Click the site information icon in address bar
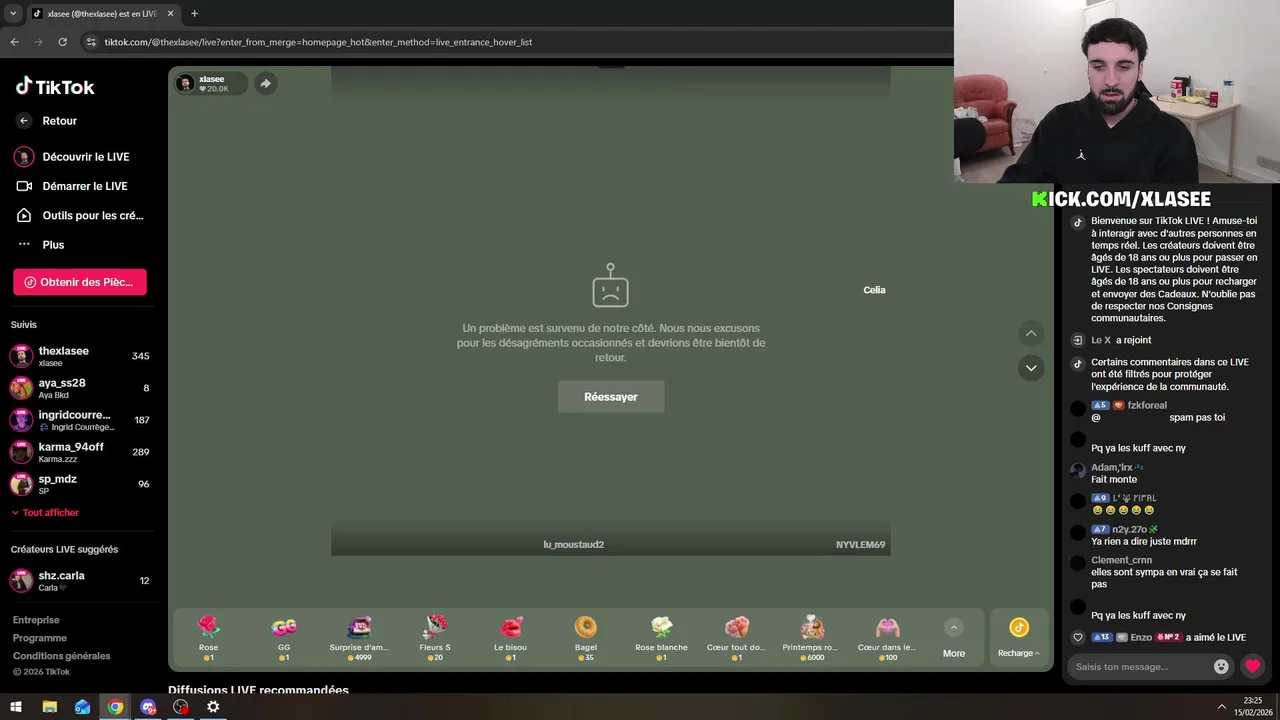 coord(91,42)
